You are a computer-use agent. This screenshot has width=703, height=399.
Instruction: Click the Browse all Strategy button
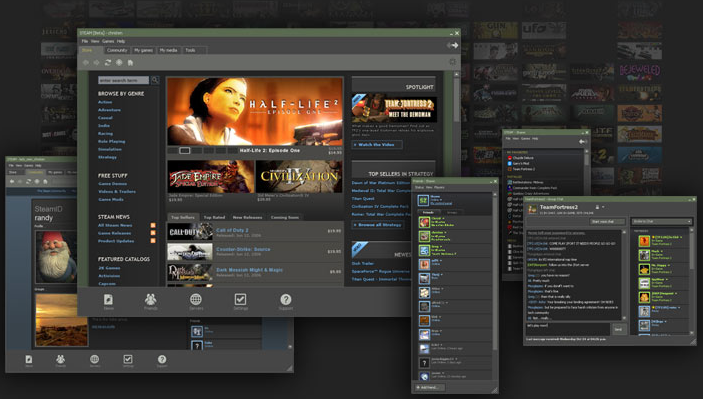[x=377, y=225]
